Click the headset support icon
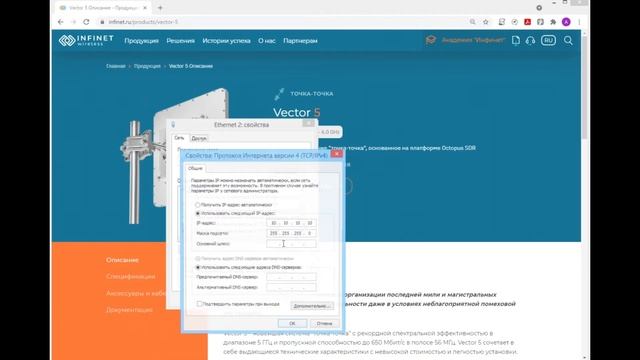640x360 pixels. pyautogui.click(x=531, y=40)
